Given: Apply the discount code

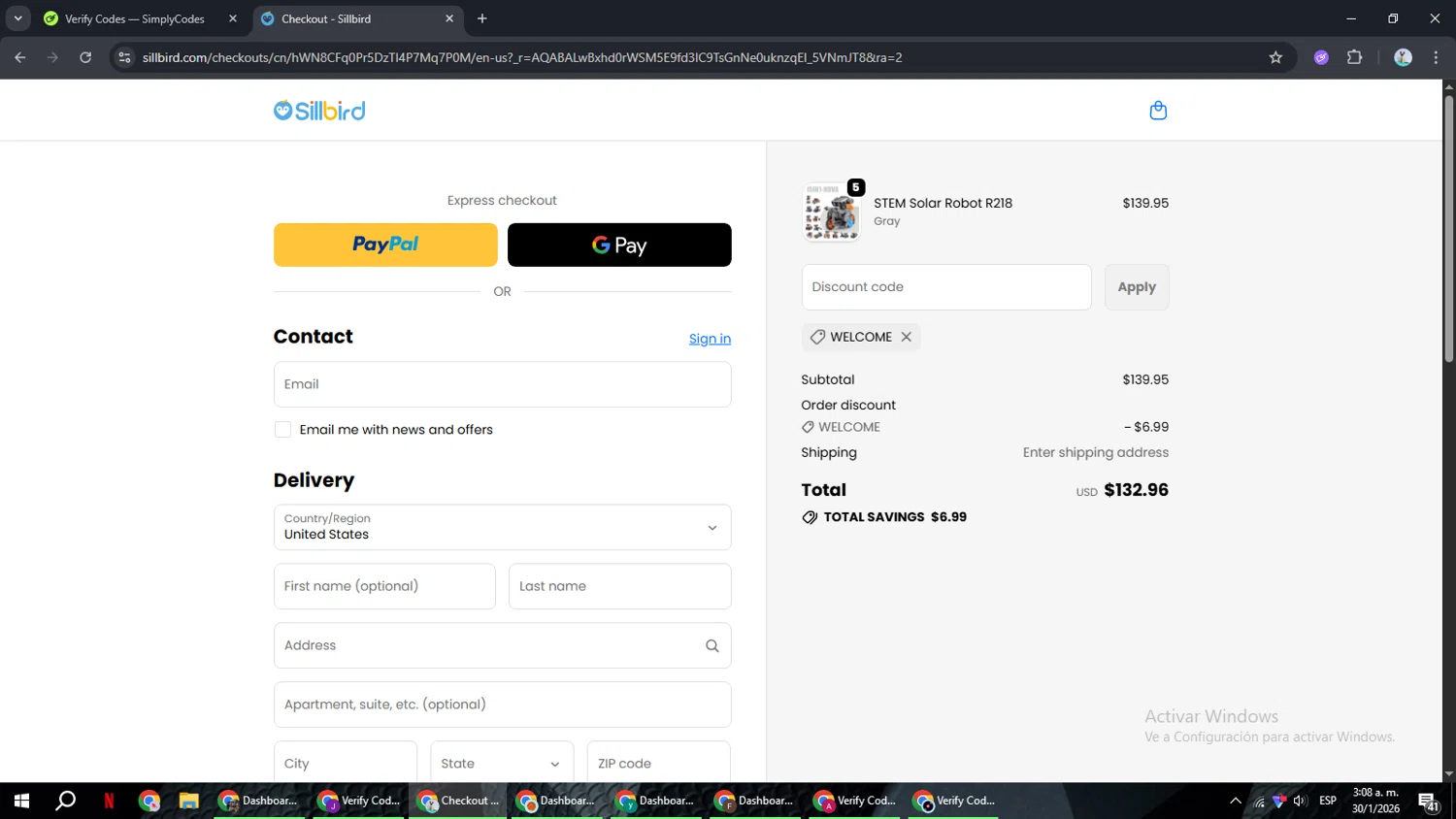Looking at the screenshot, I should [1137, 287].
